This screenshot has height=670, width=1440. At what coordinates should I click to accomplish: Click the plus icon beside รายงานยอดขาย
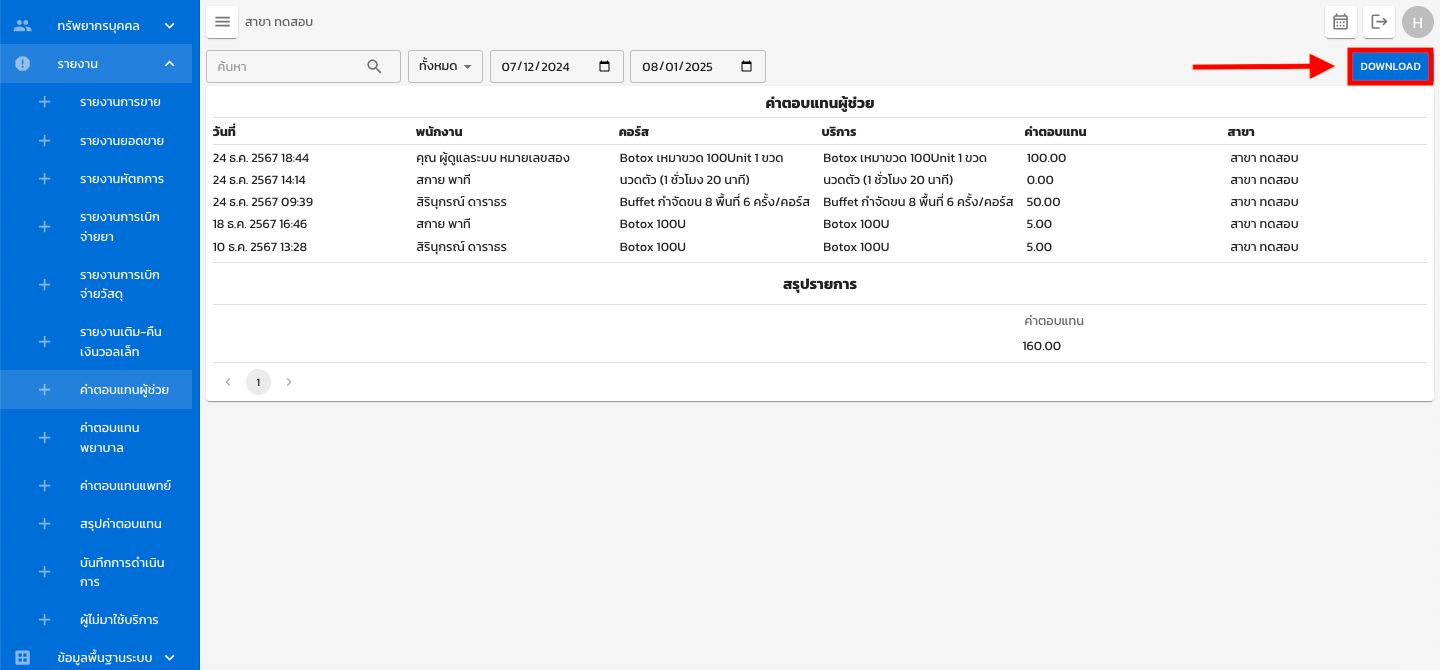[x=44, y=141]
